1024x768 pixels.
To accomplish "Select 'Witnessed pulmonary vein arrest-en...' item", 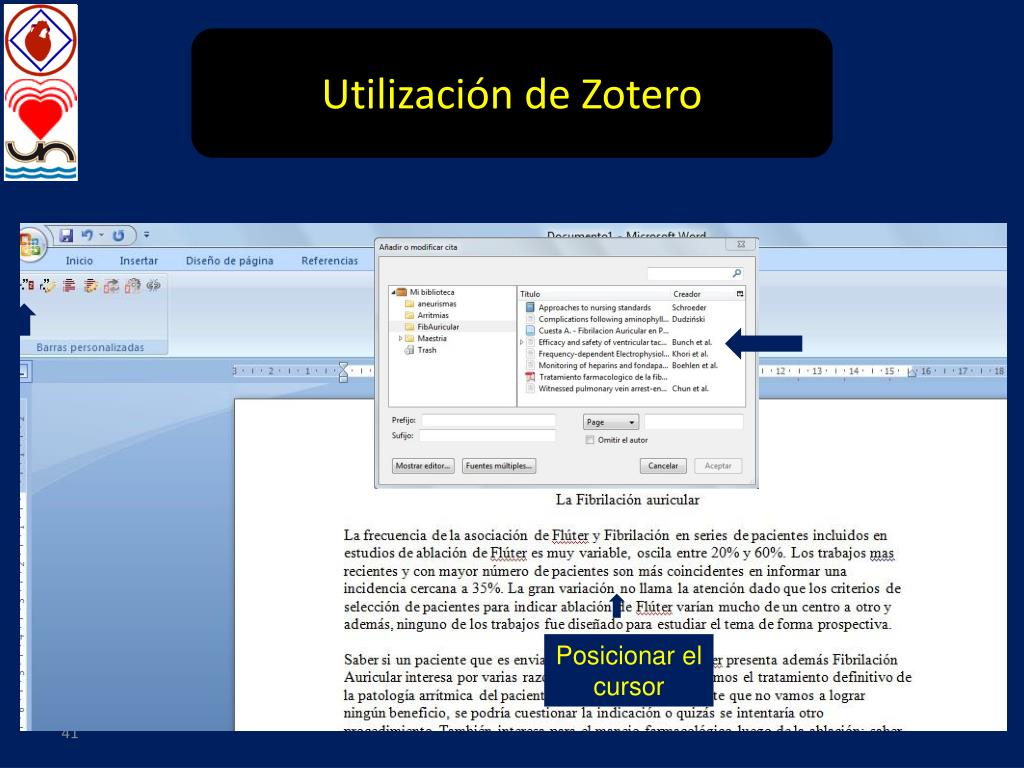I will pos(632,389).
